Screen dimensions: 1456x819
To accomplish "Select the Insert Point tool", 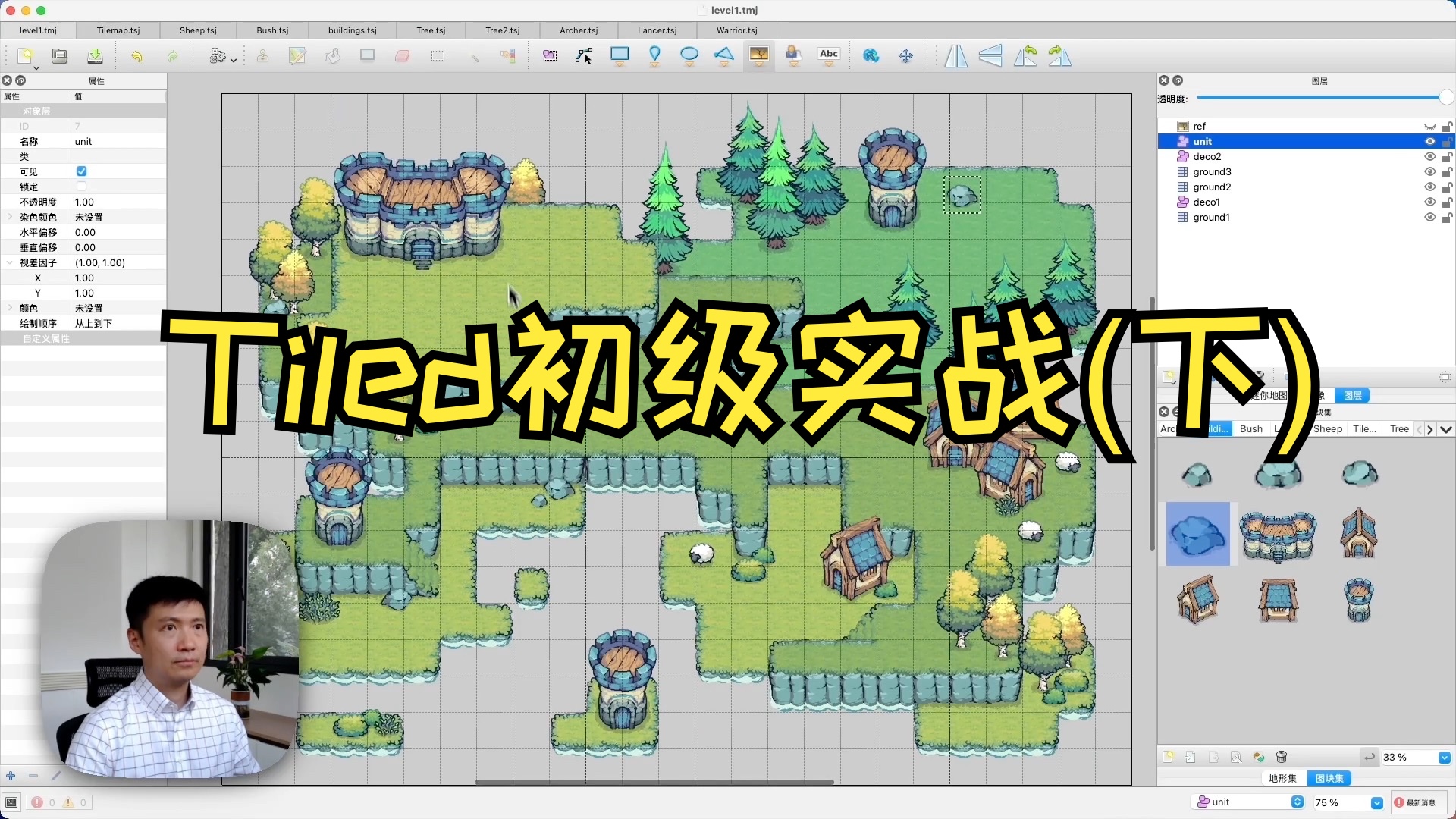I will [x=654, y=55].
